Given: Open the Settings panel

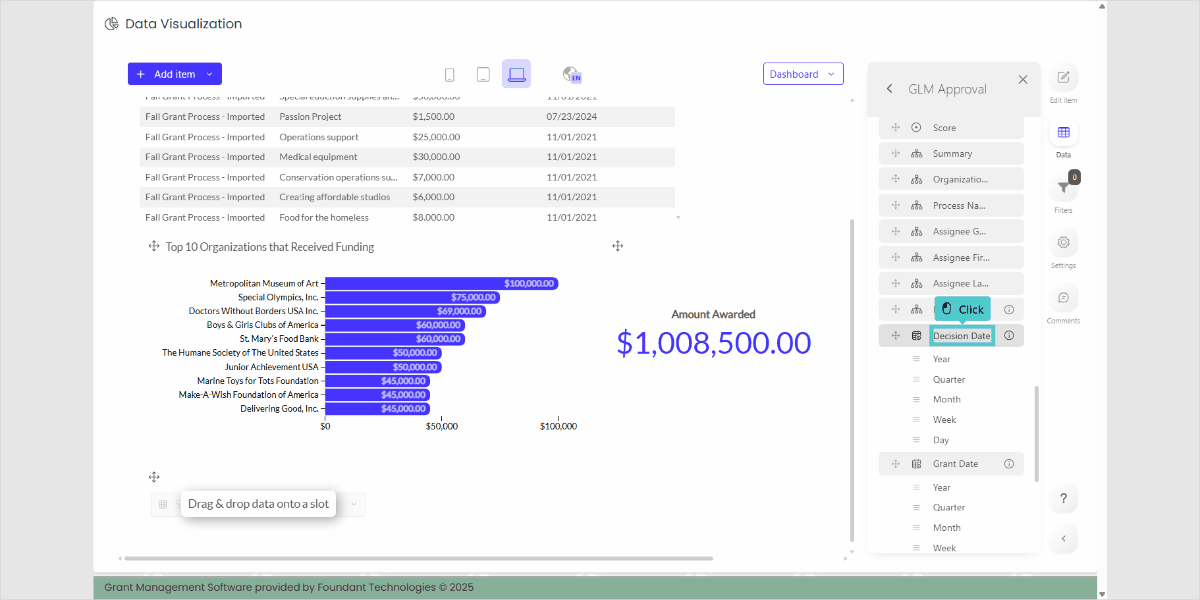Looking at the screenshot, I should [x=1063, y=242].
